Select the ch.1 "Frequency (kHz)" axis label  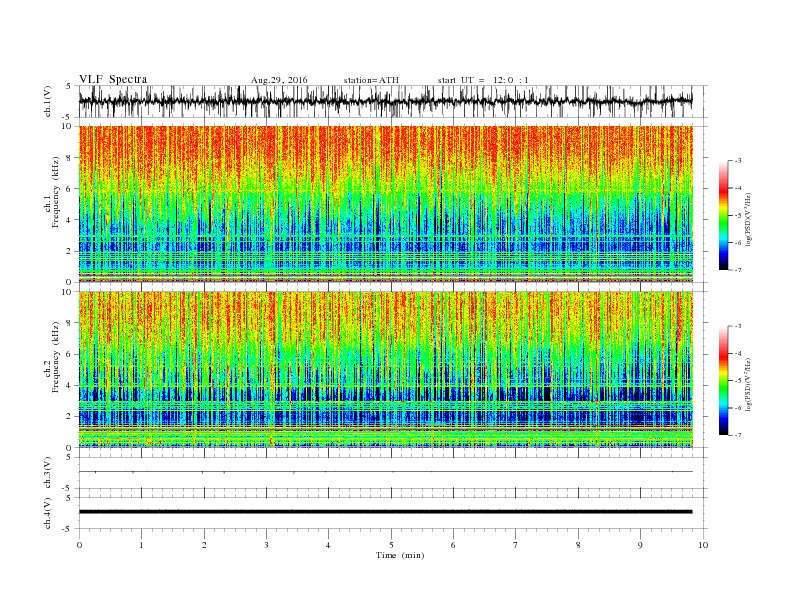(x=56, y=192)
